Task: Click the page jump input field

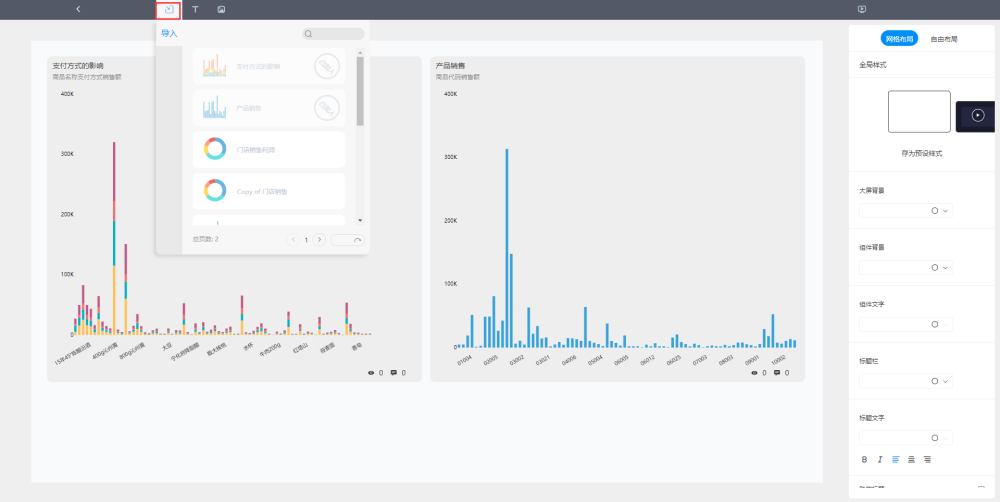Action: click(x=348, y=240)
